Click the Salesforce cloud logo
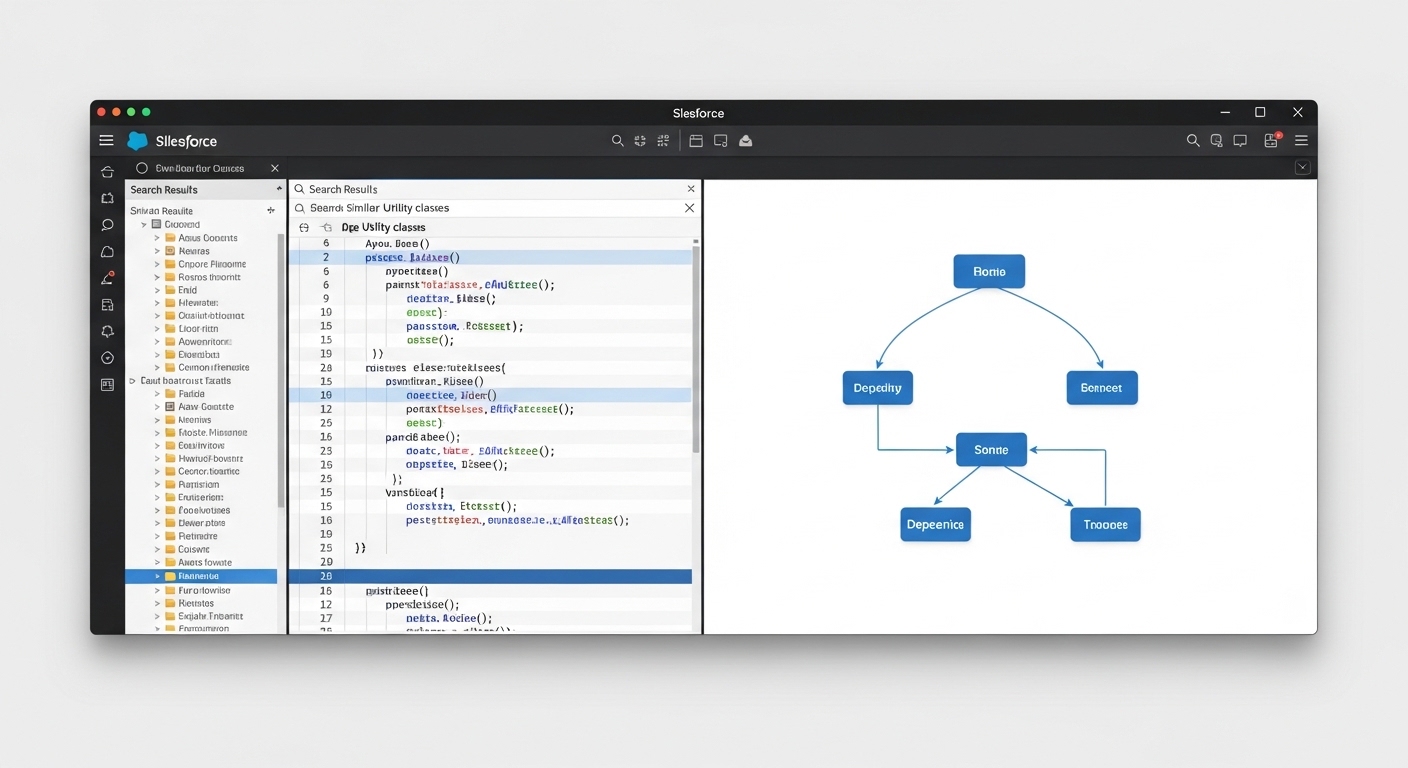Image resolution: width=1408 pixels, height=768 pixels. click(137, 140)
